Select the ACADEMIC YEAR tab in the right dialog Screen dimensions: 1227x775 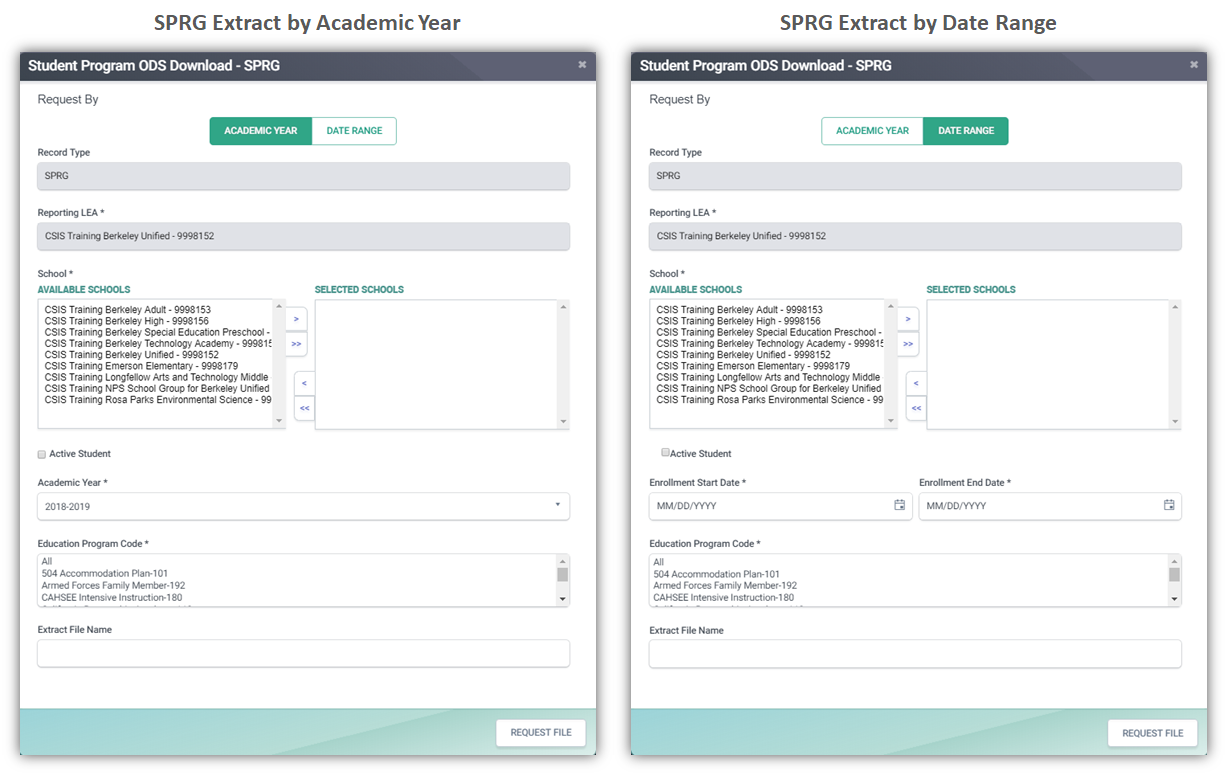872,131
